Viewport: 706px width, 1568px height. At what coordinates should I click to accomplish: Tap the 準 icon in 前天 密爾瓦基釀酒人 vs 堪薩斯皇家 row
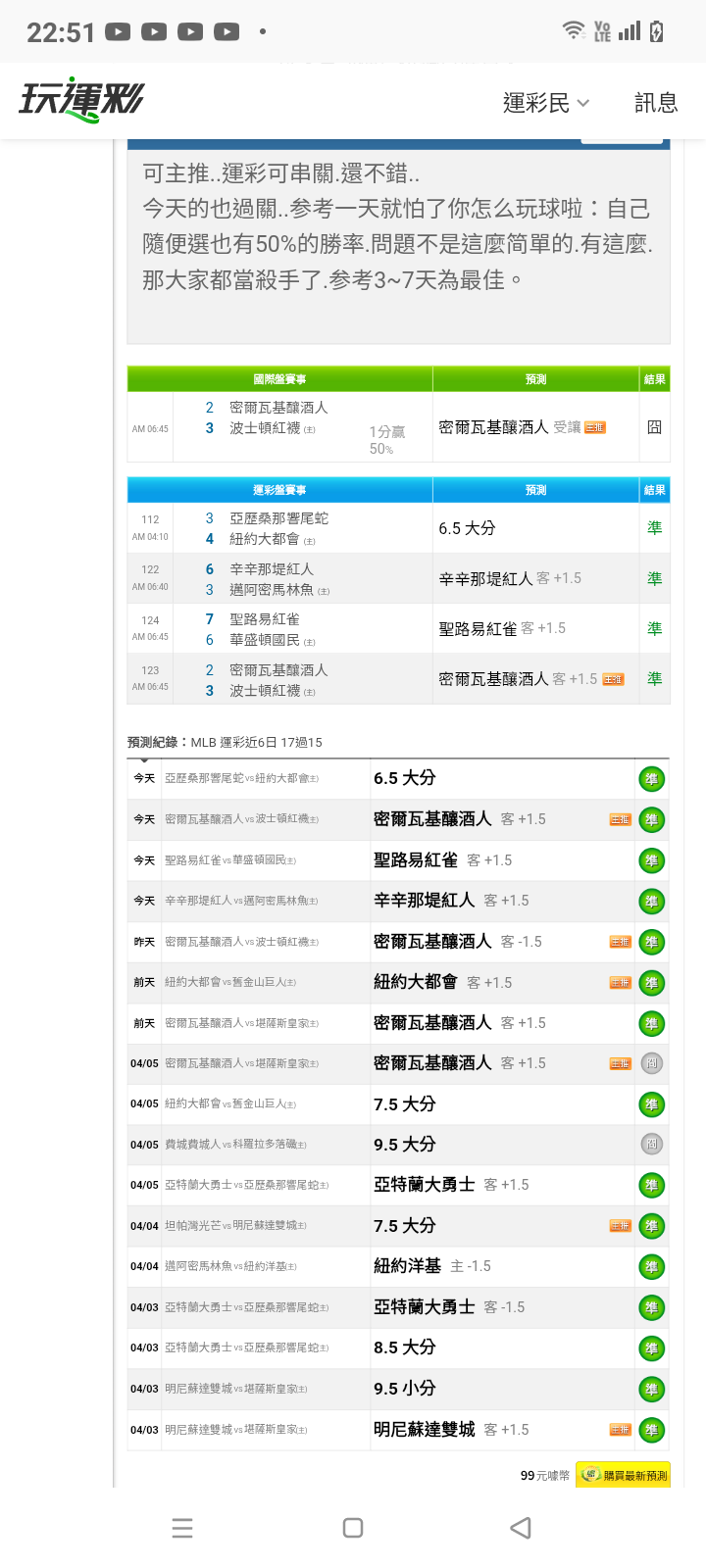point(651,1024)
